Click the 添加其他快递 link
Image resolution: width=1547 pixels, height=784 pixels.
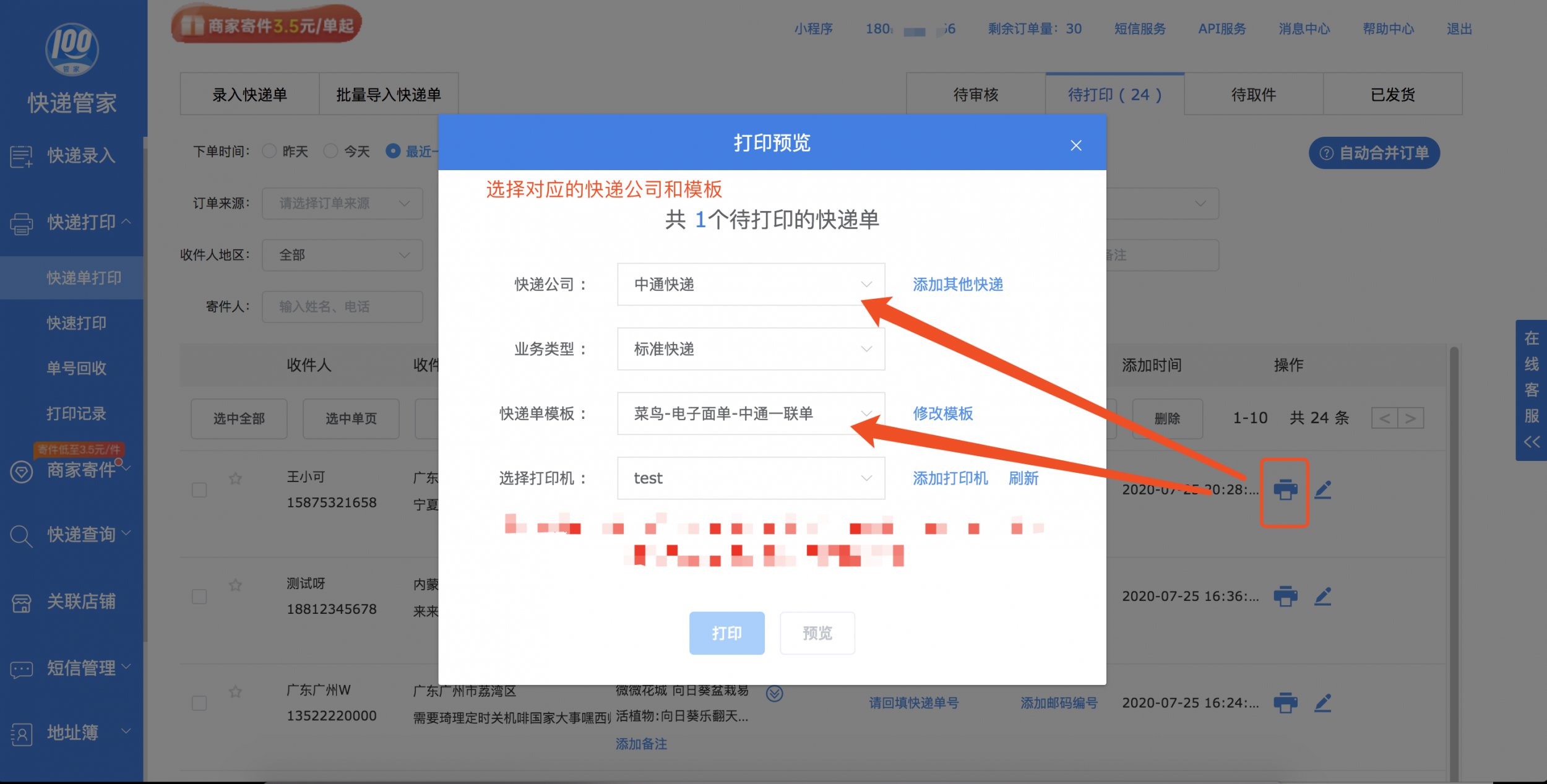click(x=958, y=284)
